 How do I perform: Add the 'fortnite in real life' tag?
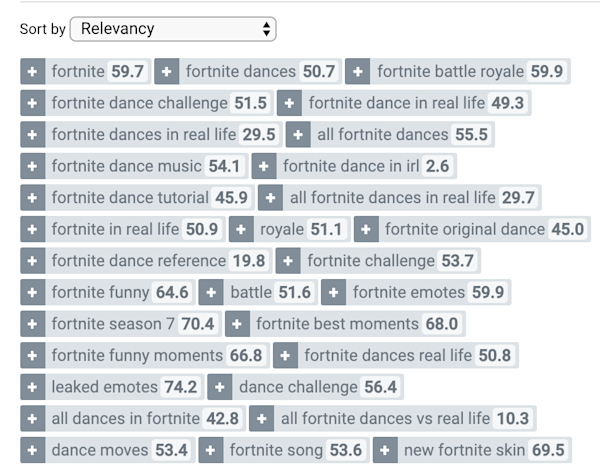(x=33, y=229)
